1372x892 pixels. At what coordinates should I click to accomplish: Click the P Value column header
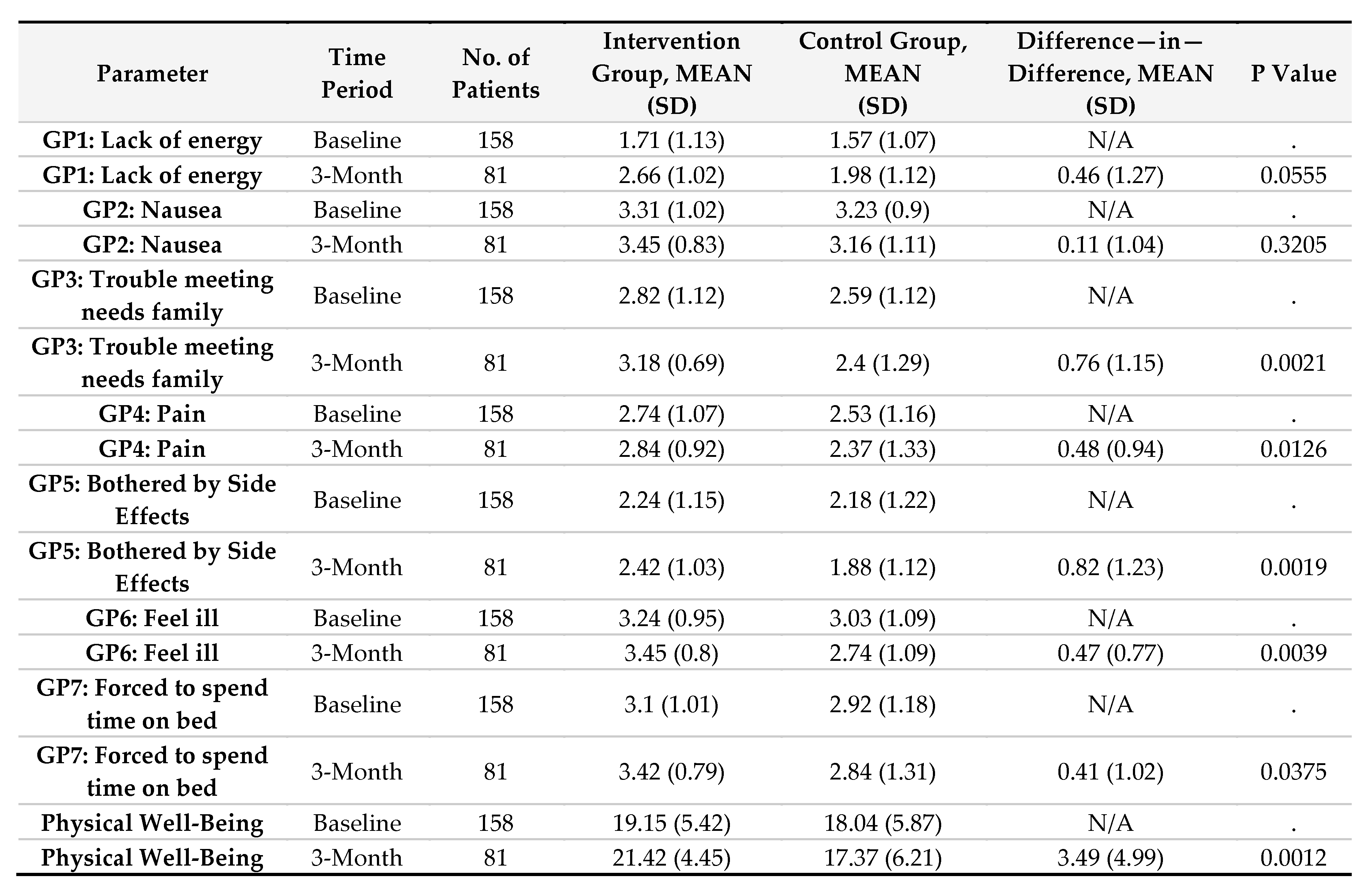click(1293, 73)
